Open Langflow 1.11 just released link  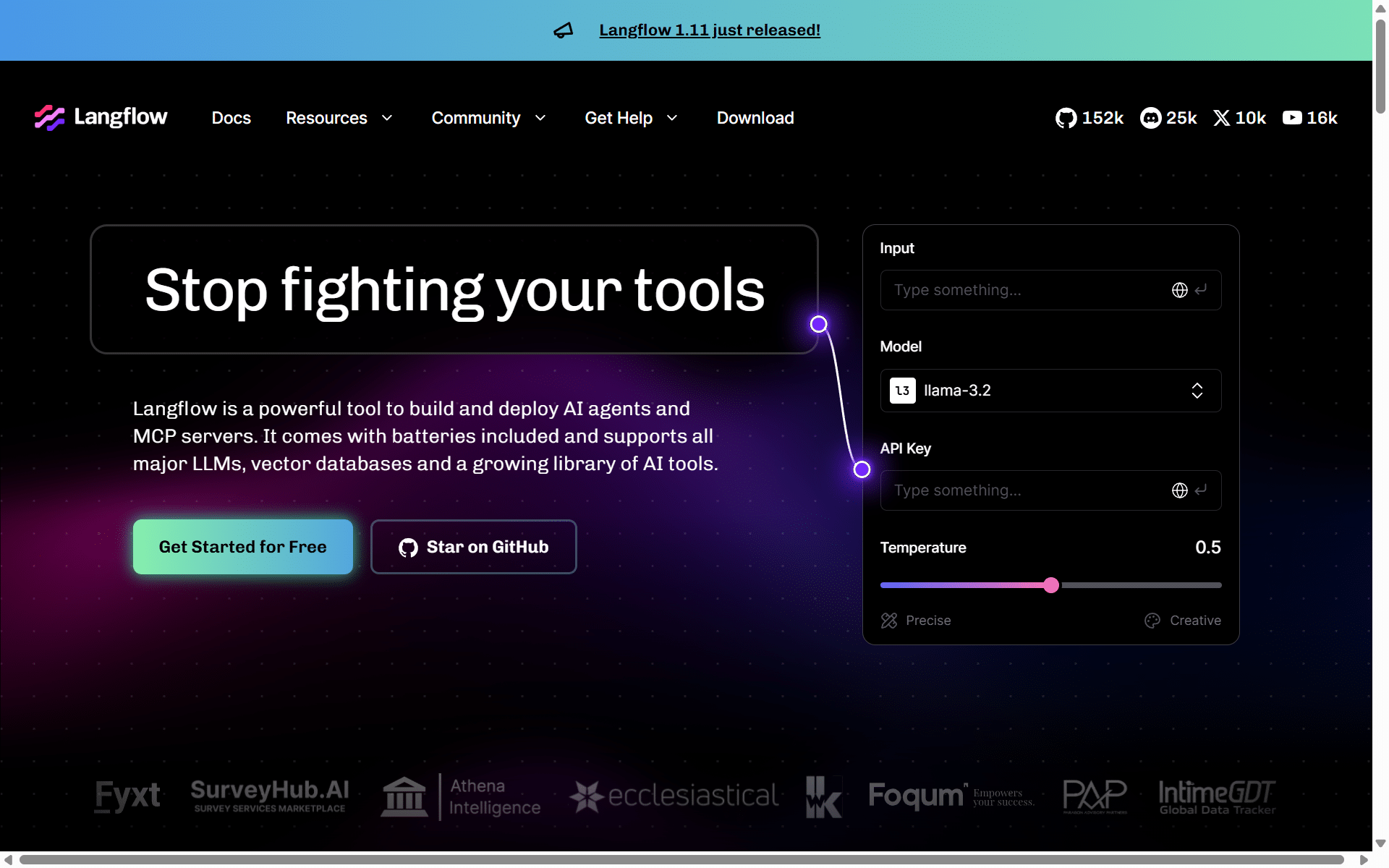point(710,30)
